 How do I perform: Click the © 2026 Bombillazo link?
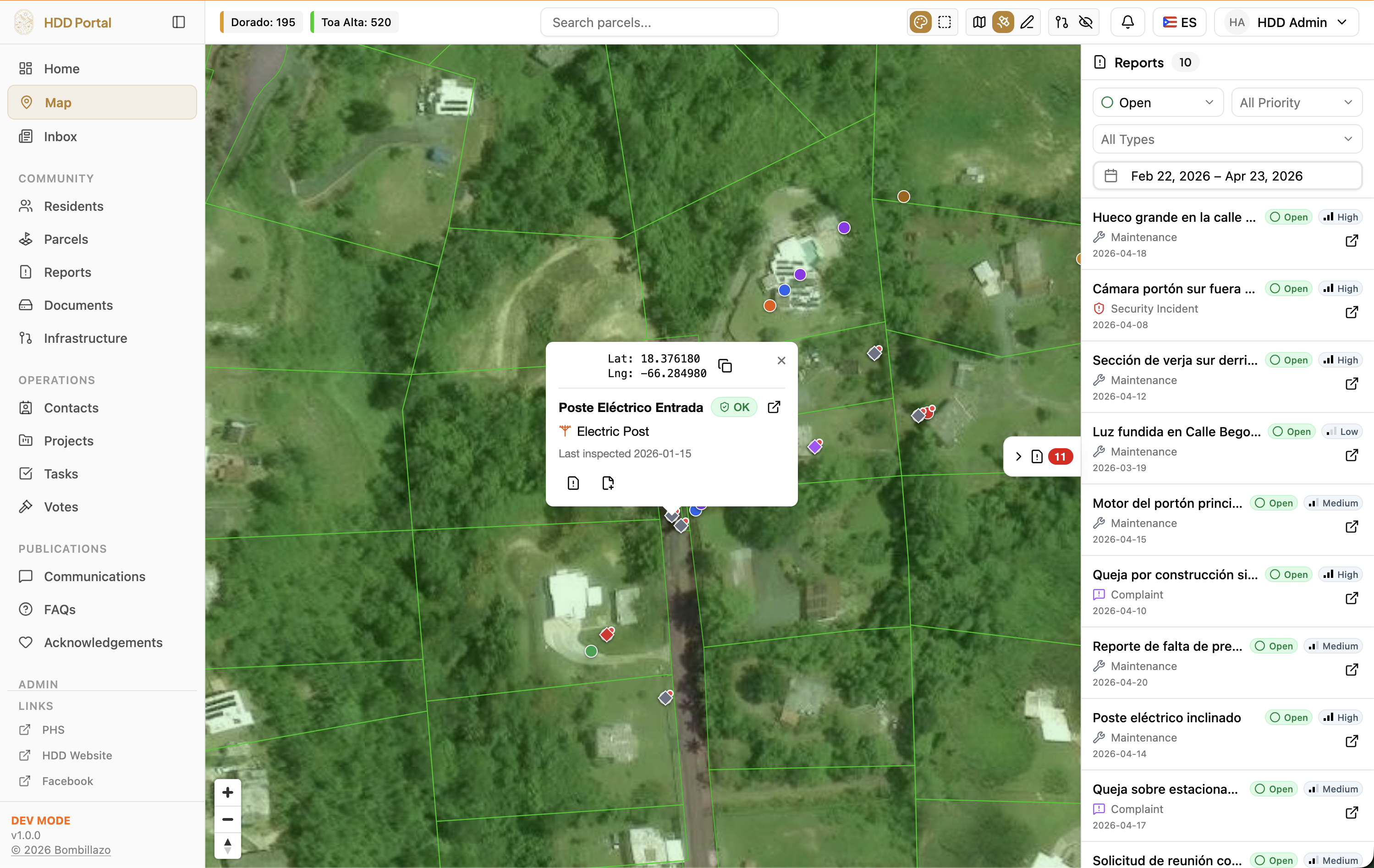tap(61, 850)
